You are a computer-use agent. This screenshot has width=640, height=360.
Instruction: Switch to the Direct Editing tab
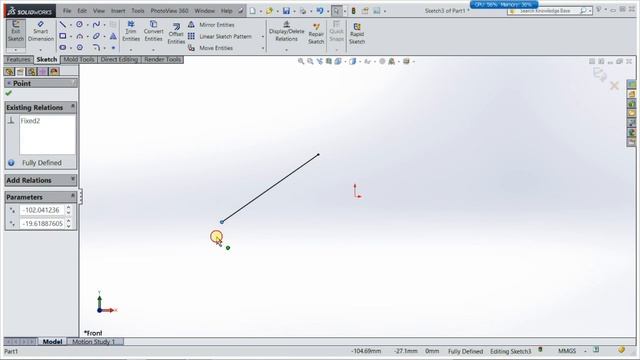(119, 60)
